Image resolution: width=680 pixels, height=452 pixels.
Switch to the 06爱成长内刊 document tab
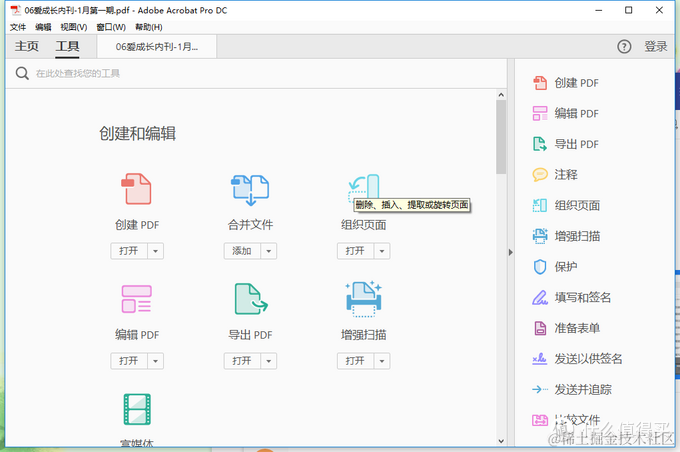pos(157,47)
